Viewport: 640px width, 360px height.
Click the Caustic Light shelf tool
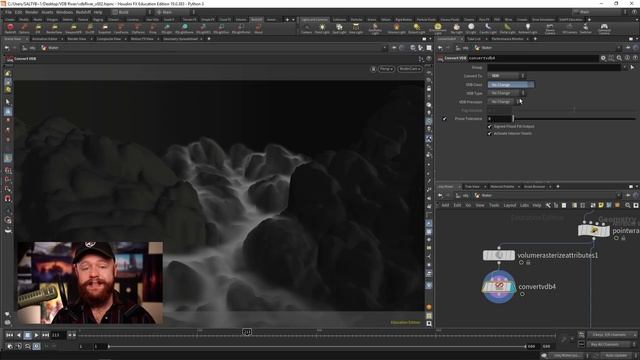pos(487,29)
